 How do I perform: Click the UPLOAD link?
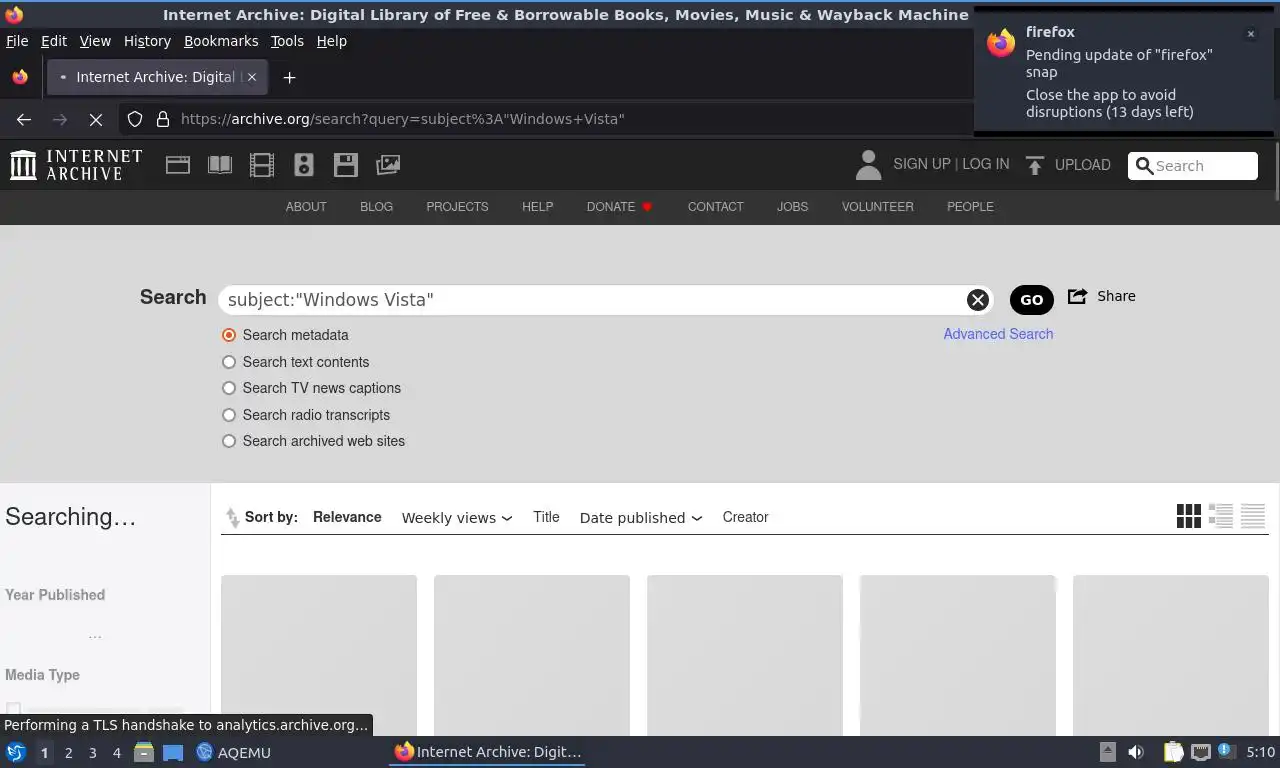click(1082, 165)
